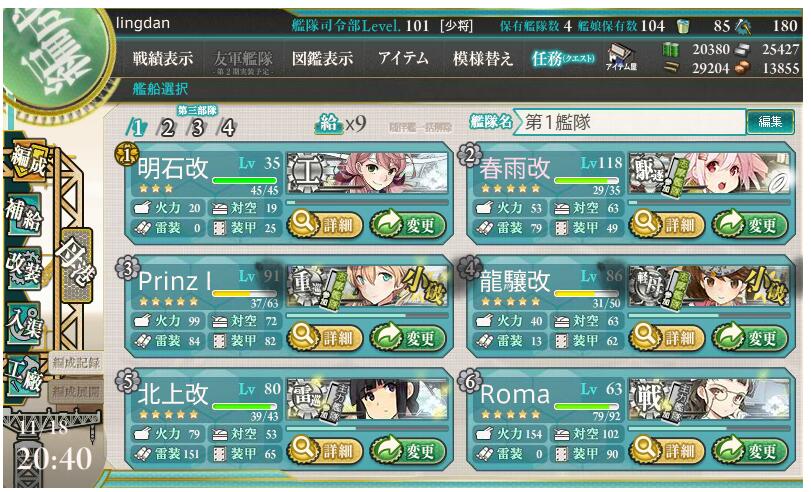811x492 pixels.
Task: Switch to fleet 2 tab
Action: [x=167, y=127]
